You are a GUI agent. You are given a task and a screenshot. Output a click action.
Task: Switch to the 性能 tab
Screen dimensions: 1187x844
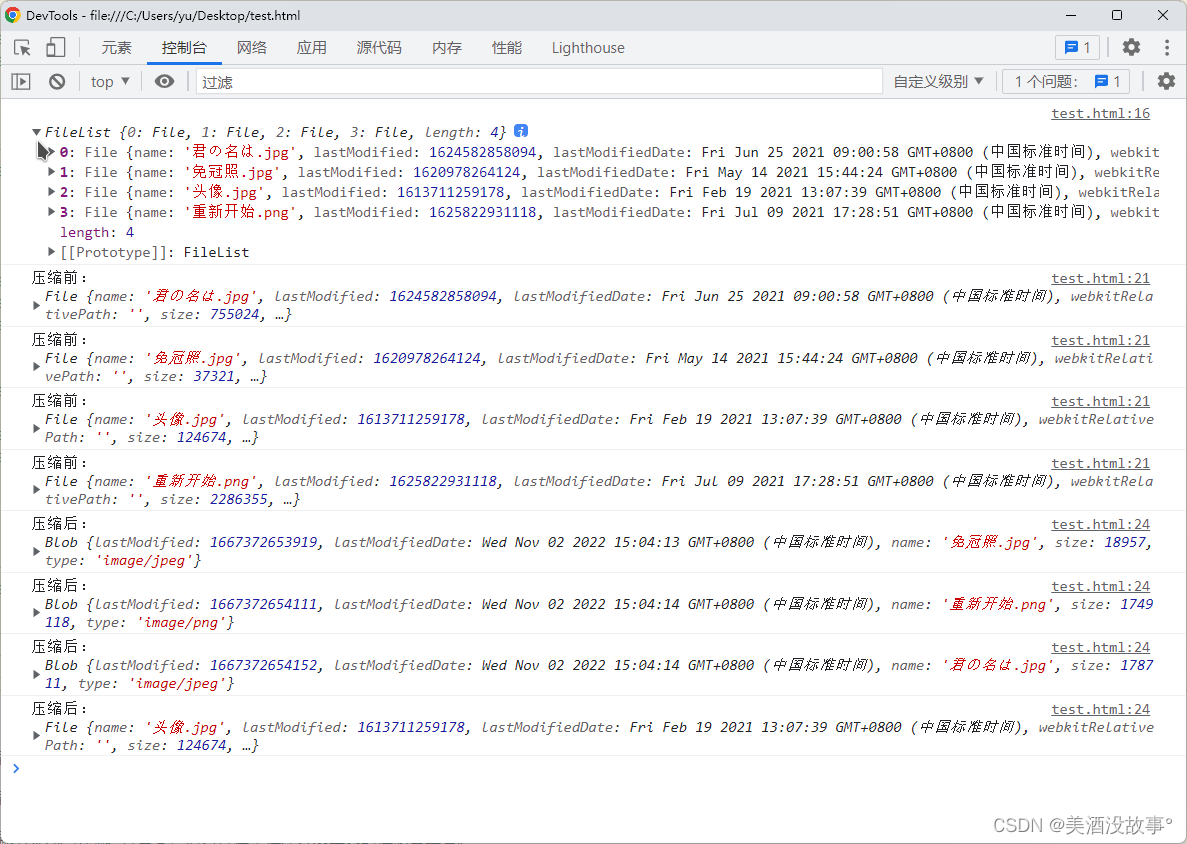507,48
